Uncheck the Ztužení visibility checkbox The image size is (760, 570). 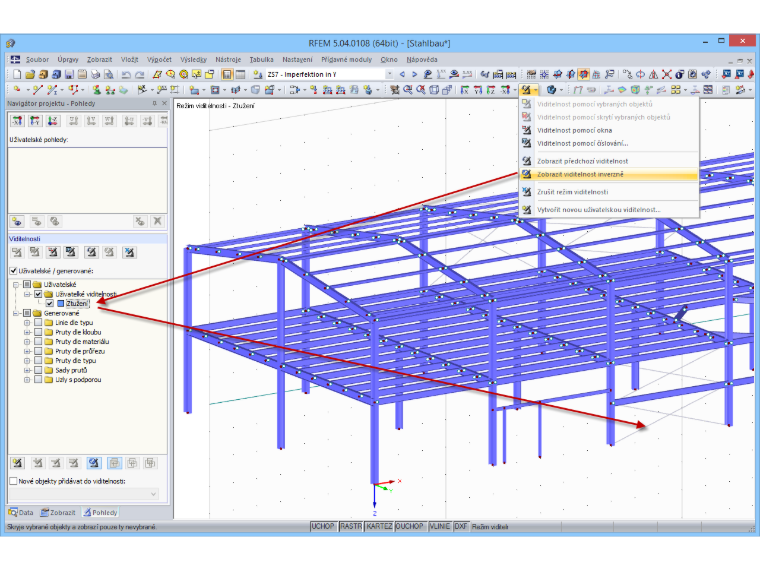[49, 303]
